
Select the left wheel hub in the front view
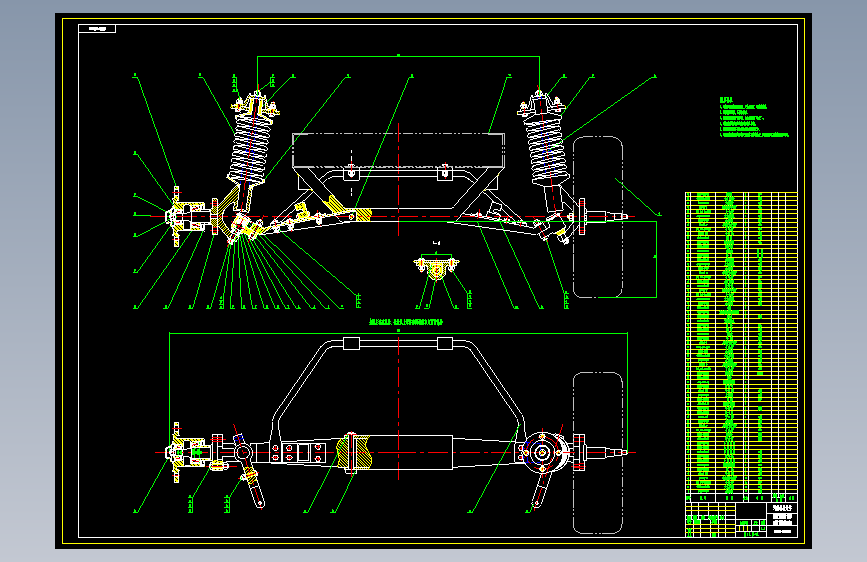coord(187,216)
